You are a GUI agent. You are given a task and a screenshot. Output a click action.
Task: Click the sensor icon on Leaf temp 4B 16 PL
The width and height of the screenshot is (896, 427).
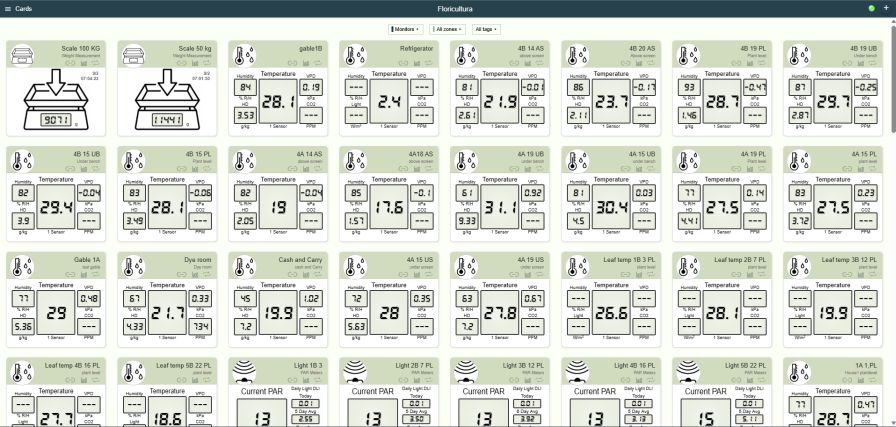pyautogui.click(x=22, y=372)
